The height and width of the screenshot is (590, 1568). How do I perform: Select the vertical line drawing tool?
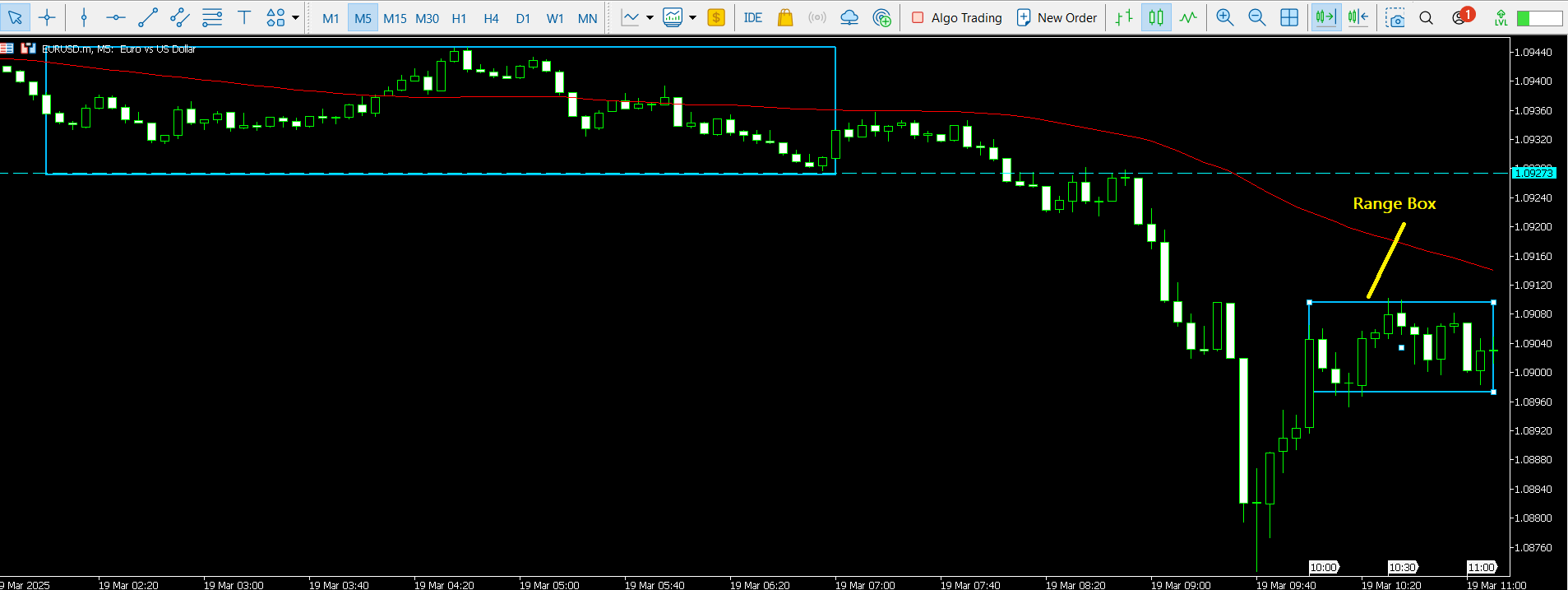click(x=84, y=17)
